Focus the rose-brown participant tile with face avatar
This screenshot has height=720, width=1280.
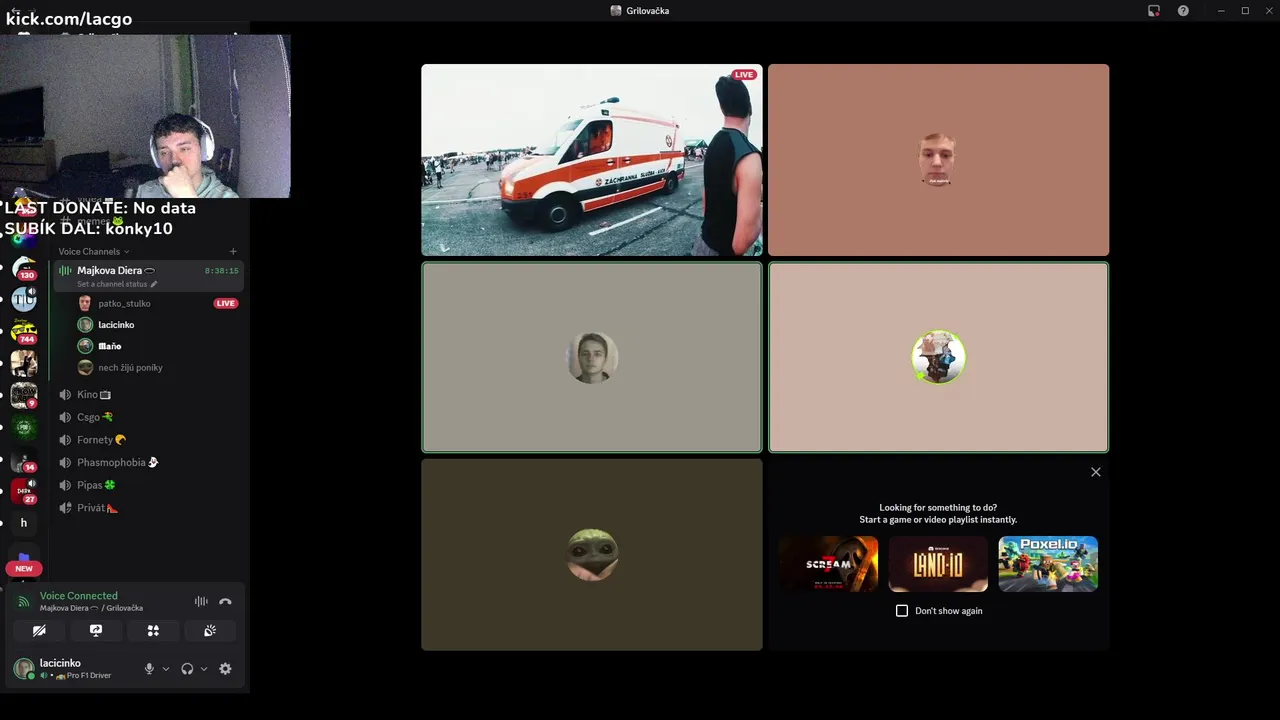point(938,160)
